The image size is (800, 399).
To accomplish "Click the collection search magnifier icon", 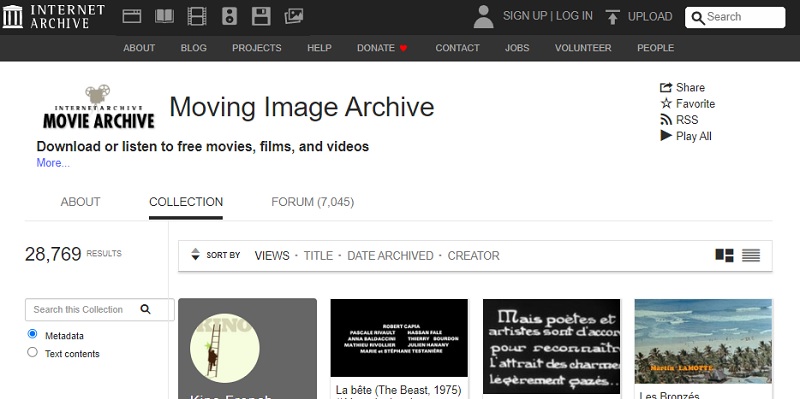I will (x=145, y=309).
